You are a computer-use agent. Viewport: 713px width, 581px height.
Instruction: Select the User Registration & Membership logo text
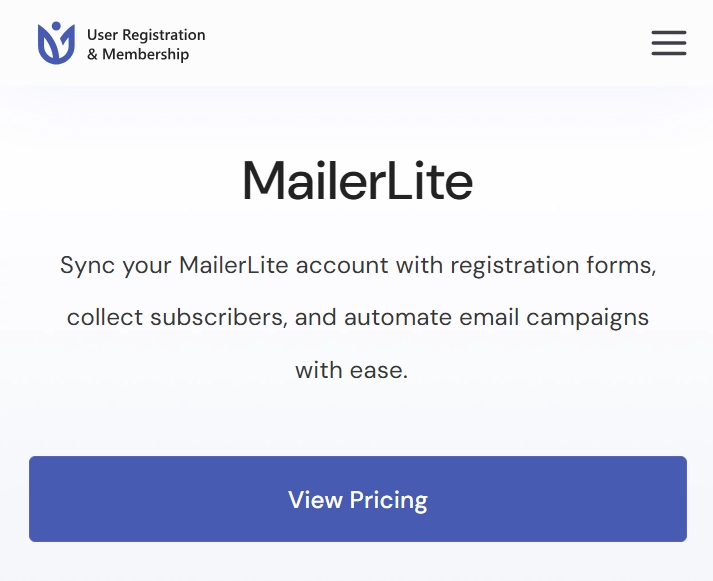[146, 44]
